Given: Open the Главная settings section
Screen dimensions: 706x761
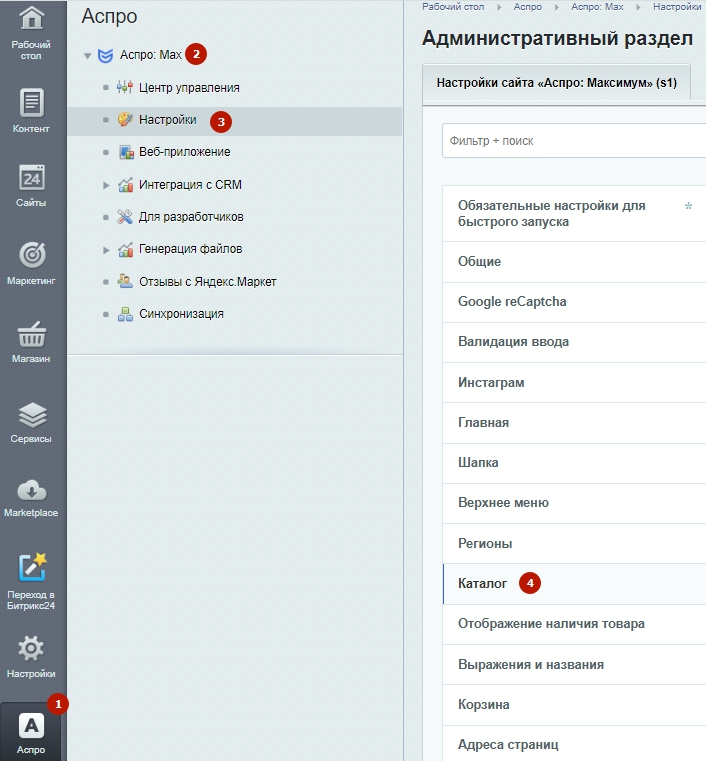Looking at the screenshot, I should pos(574,423).
